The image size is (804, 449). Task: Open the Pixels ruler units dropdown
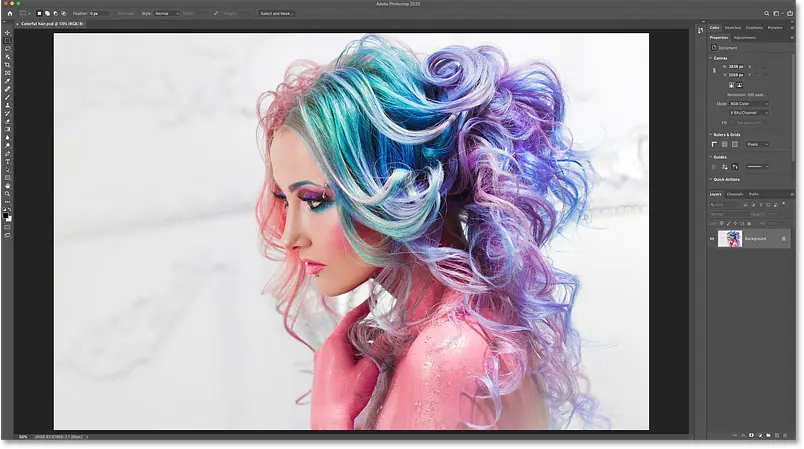757,145
